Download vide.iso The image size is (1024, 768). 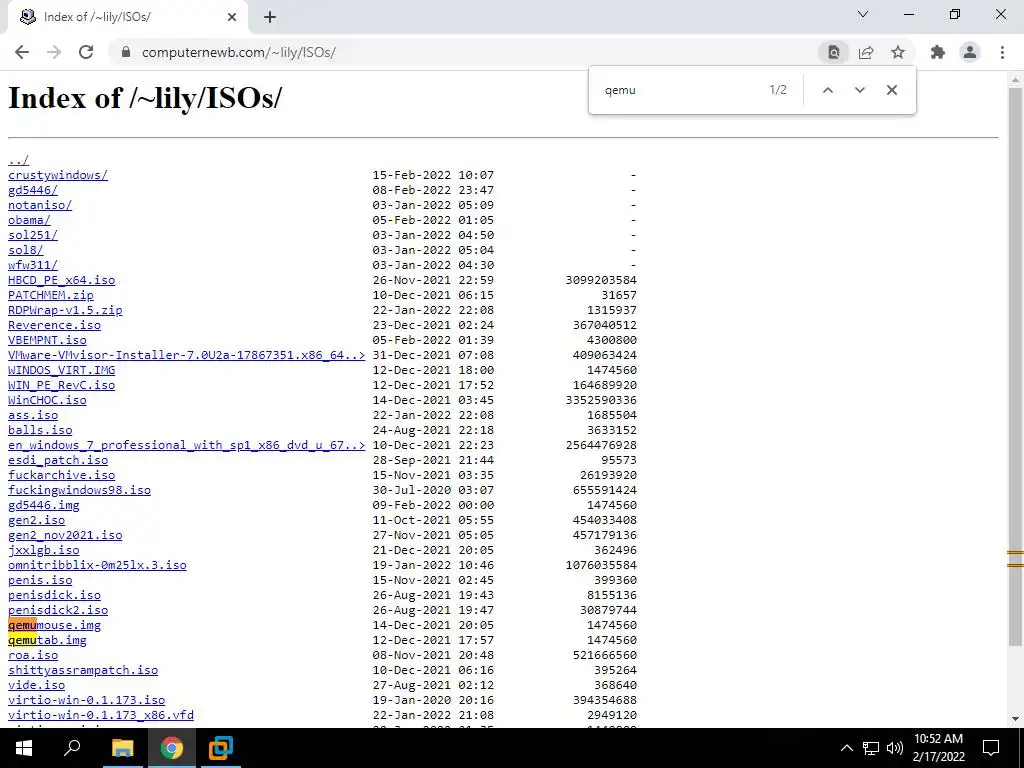coord(37,686)
